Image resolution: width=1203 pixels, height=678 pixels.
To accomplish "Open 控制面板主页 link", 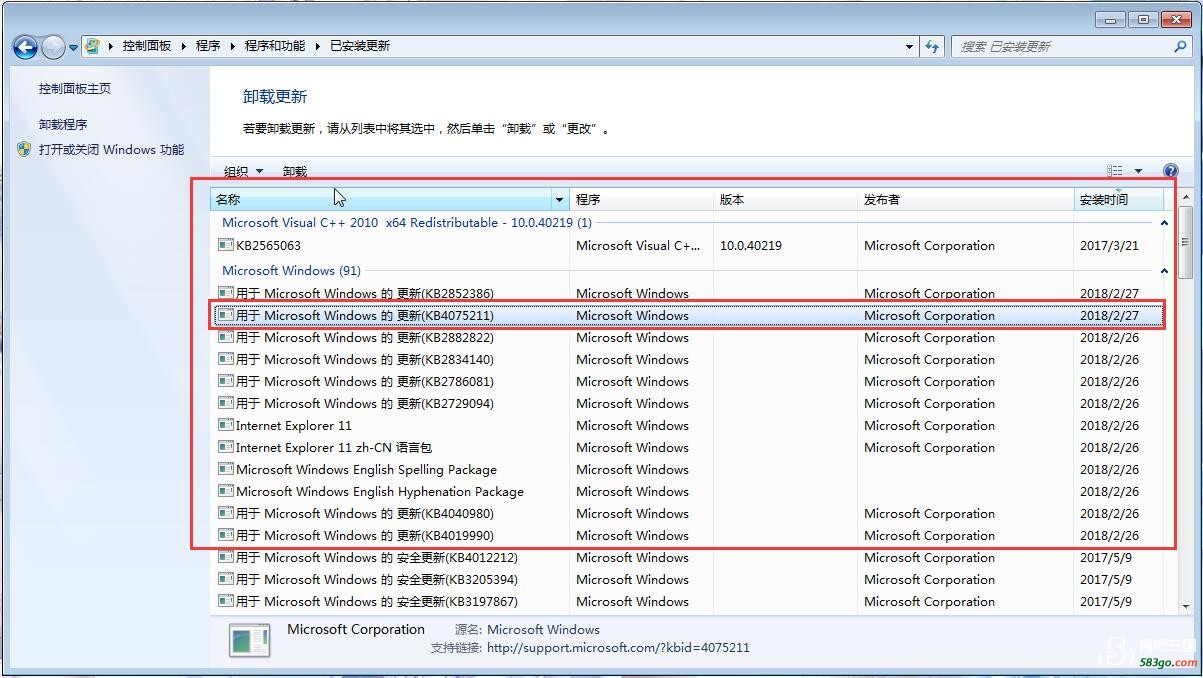I will tap(75, 89).
